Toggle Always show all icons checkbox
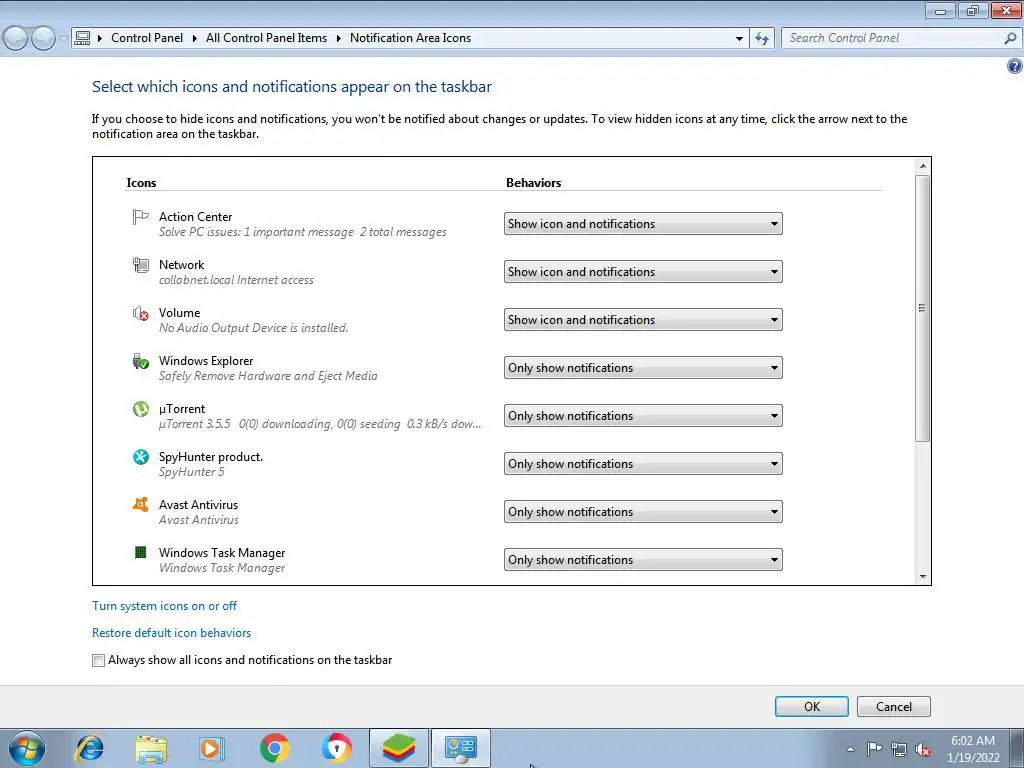The image size is (1024, 768). [x=98, y=660]
